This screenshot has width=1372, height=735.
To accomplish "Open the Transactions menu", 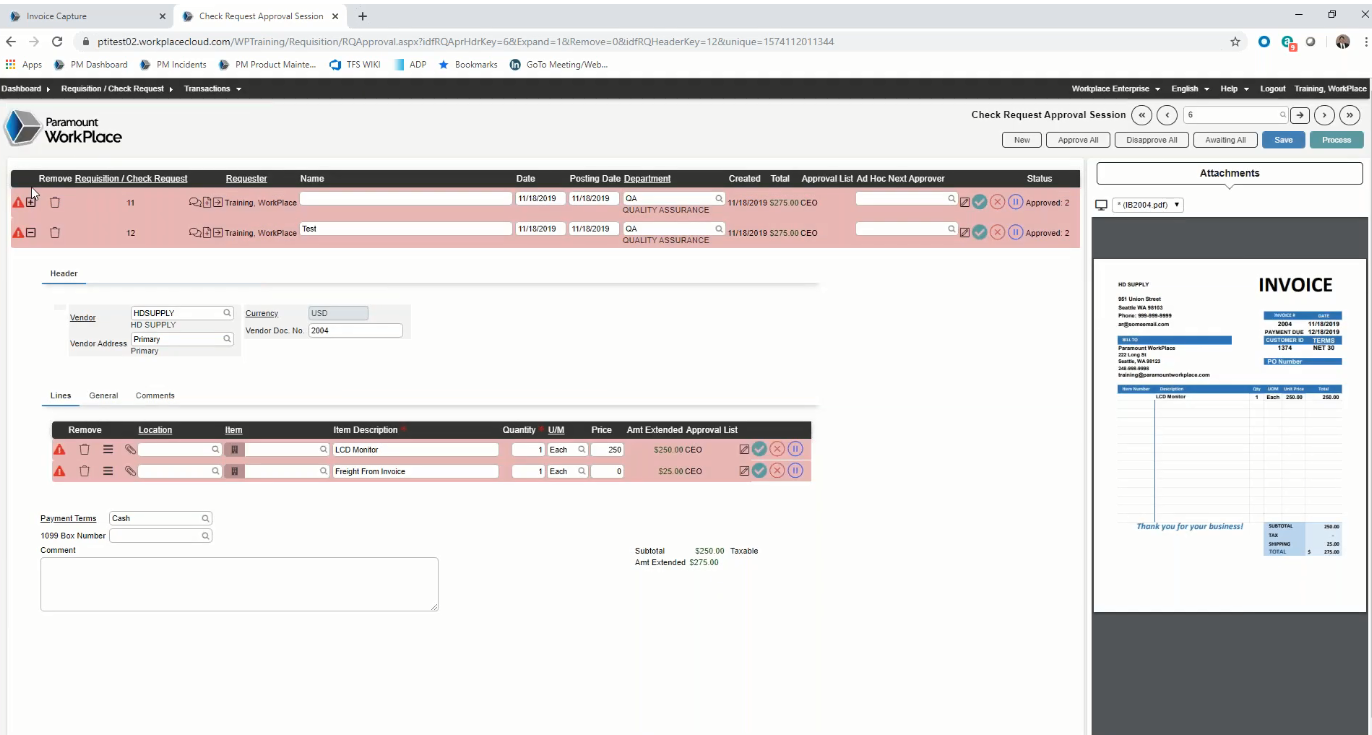I will 211,89.
